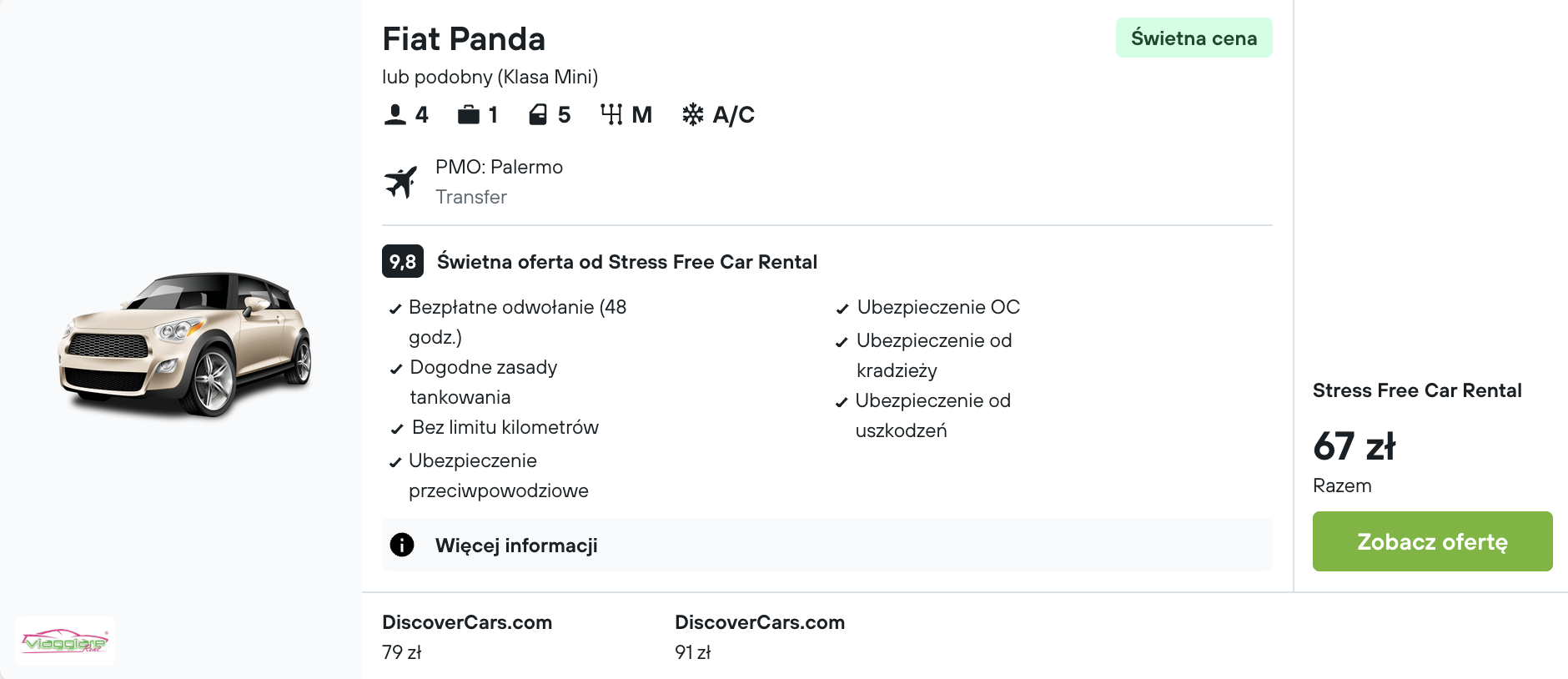
Task: Select the suitcase luggage icon
Action: tap(468, 113)
